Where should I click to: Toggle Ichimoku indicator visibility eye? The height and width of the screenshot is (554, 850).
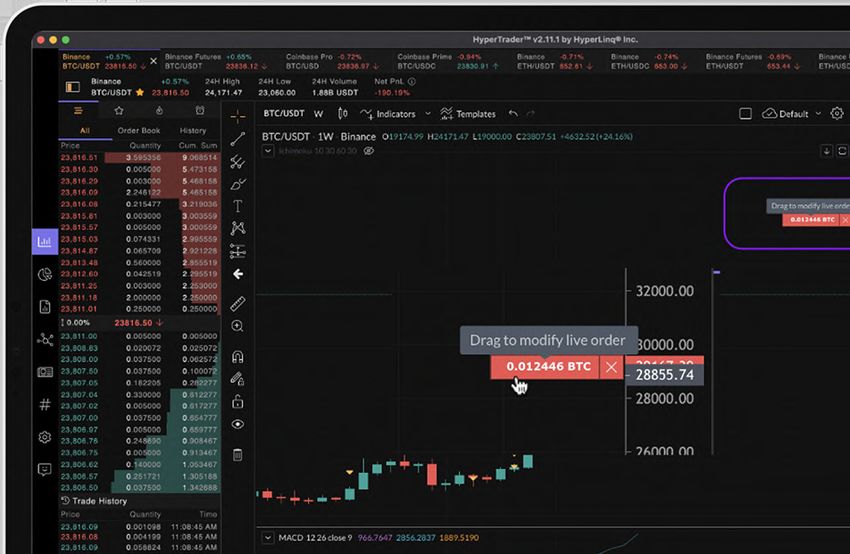pyautogui.click(x=369, y=151)
